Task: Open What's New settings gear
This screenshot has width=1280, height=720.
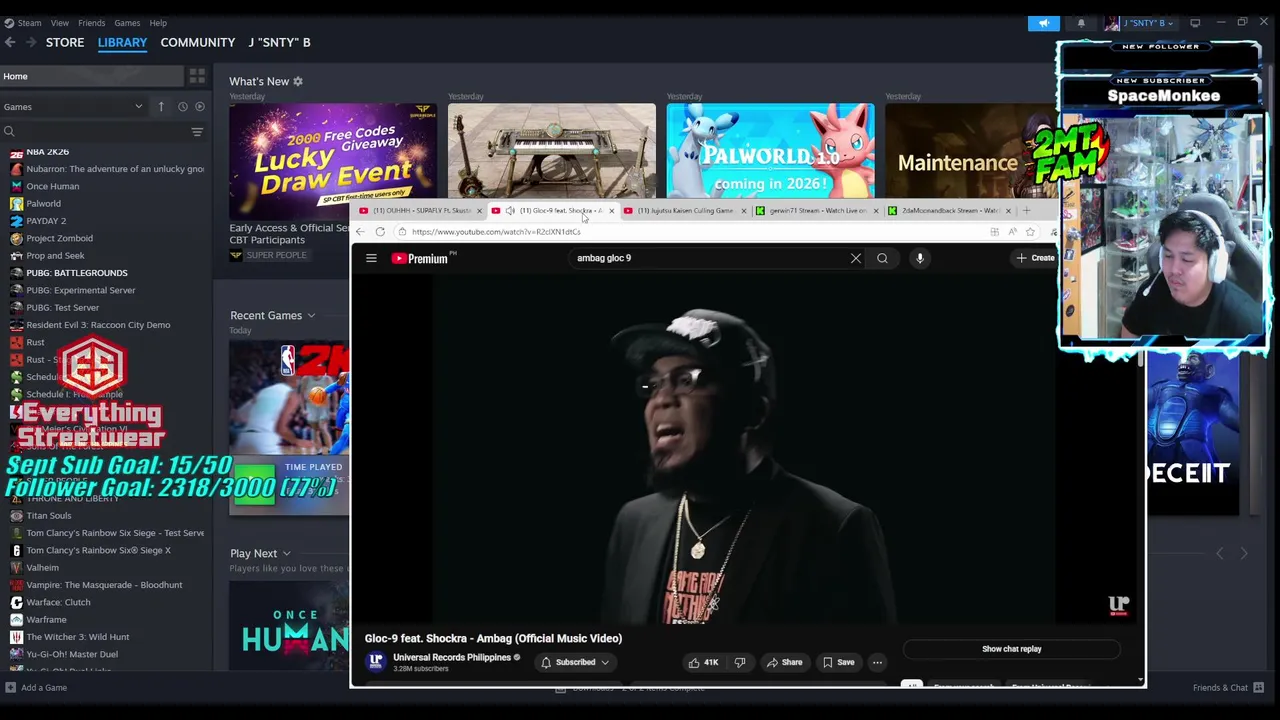Action: pos(297,81)
